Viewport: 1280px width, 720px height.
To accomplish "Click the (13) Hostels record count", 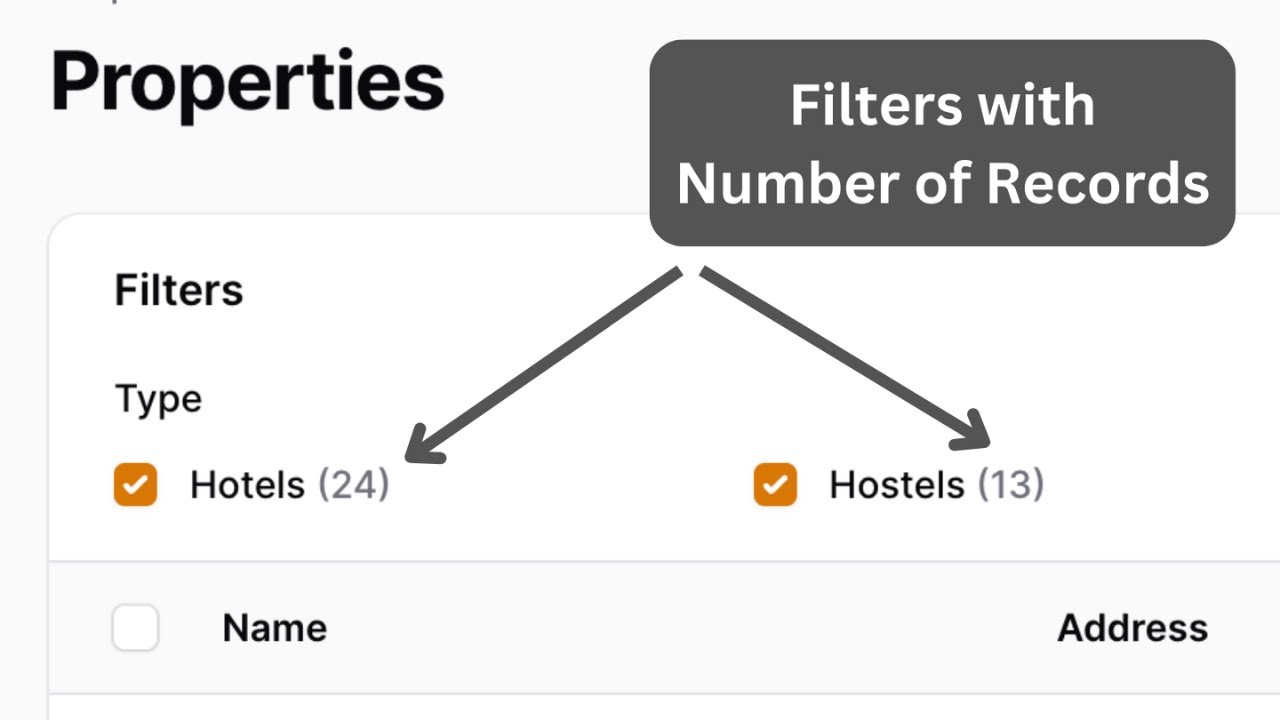I will click(1010, 485).
